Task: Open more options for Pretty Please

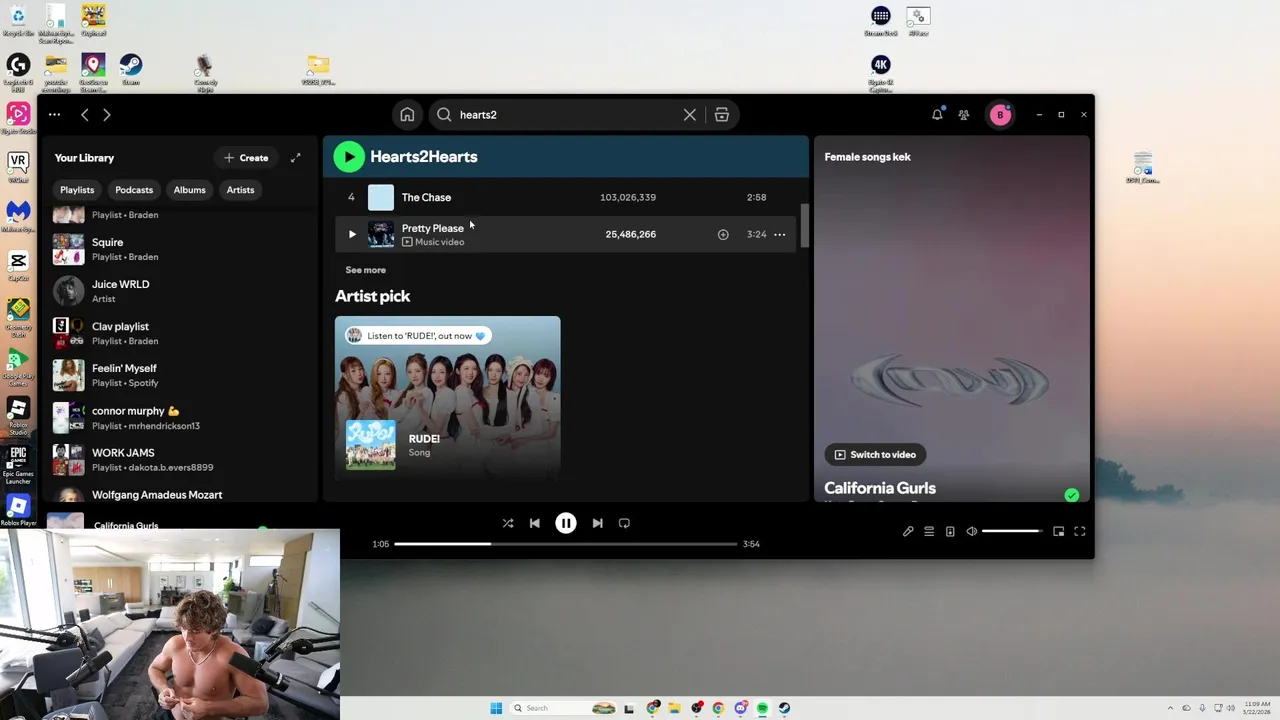Action: [780, 234]
